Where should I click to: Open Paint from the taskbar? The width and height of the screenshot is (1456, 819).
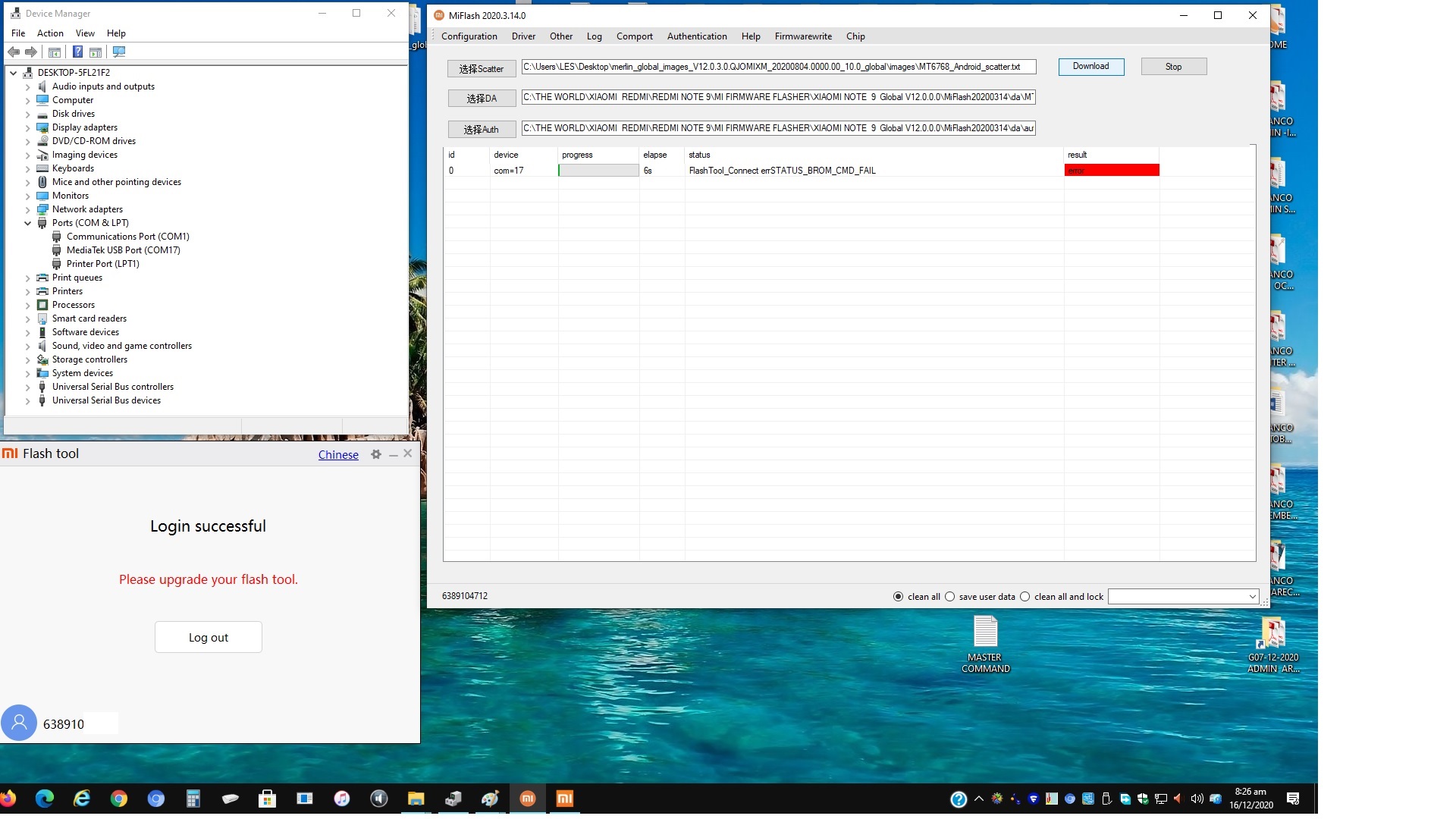click(x=490, y=799)
